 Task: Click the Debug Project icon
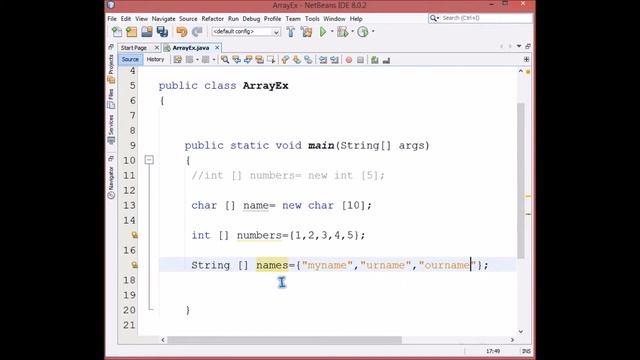coord(342,32)
